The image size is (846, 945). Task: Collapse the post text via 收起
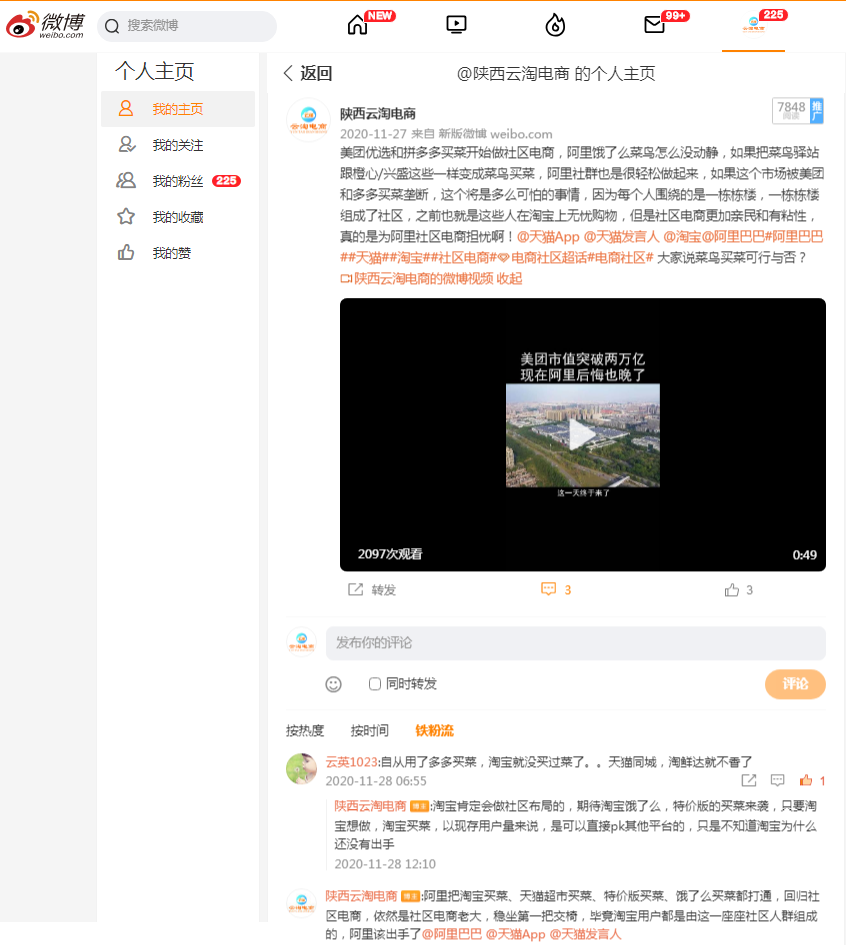coord(509,278)
